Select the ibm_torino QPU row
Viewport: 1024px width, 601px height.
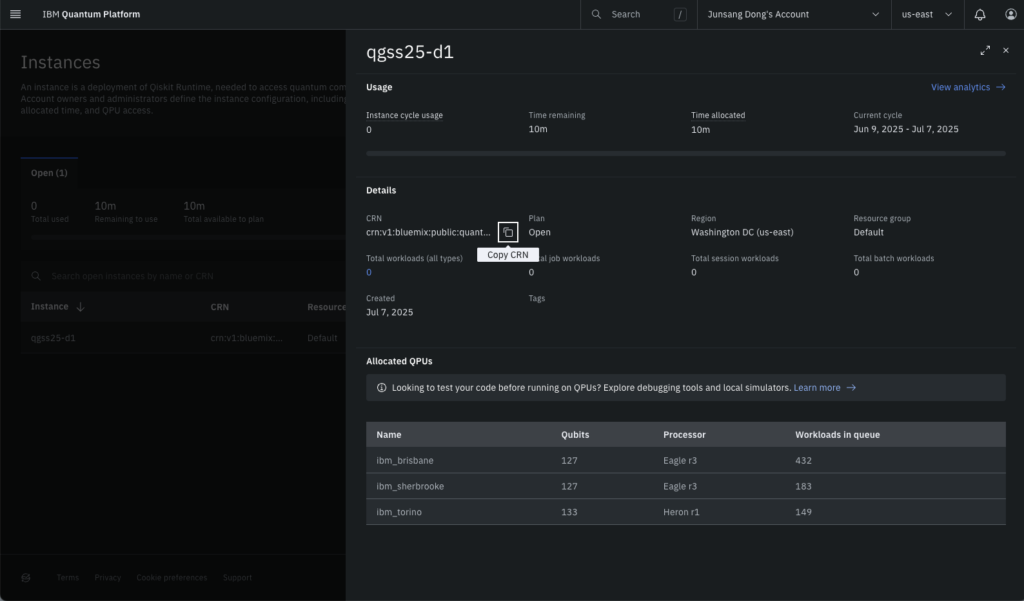point(686,512)
